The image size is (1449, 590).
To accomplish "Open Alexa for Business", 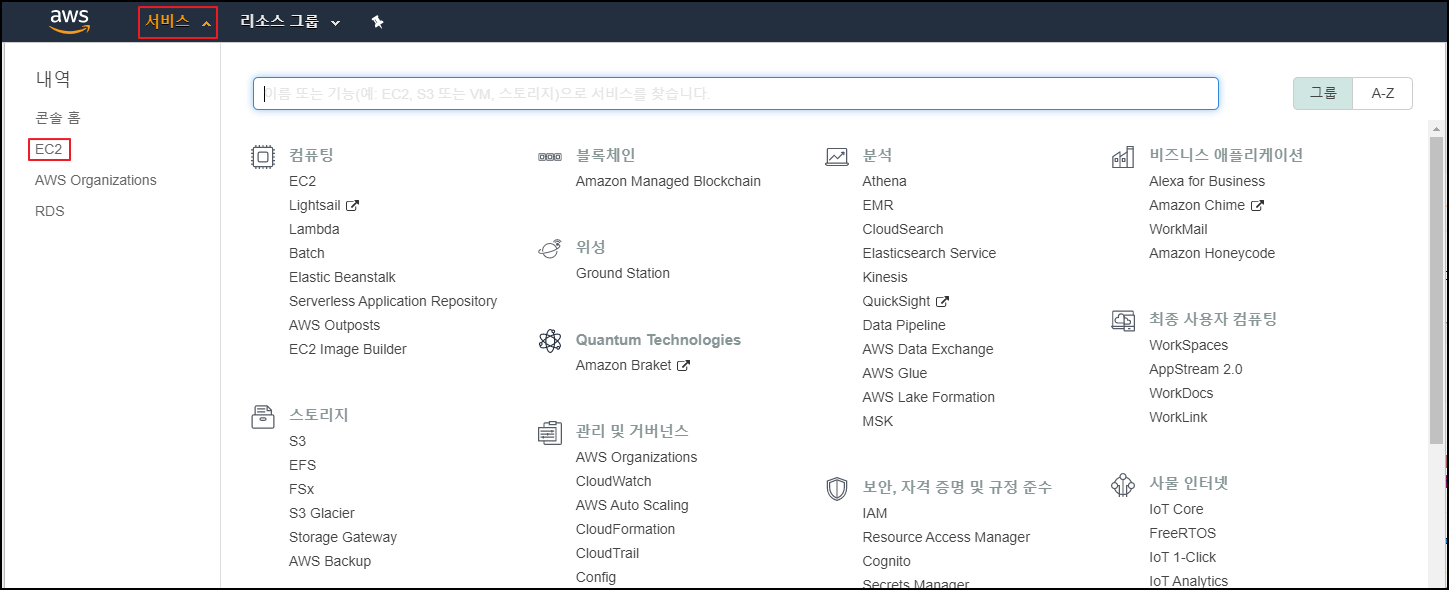I will [1207, 181].
